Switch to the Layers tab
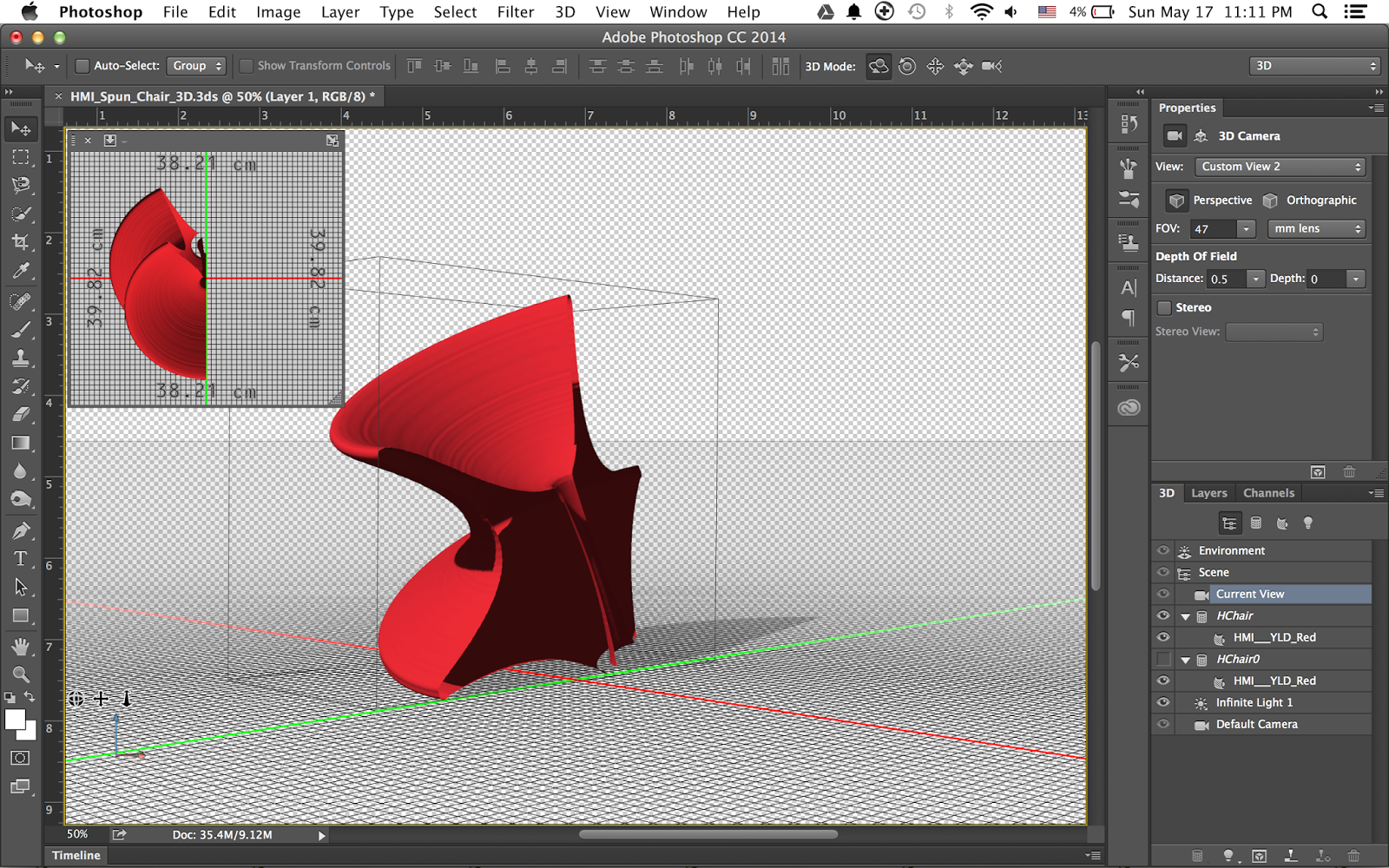 point(1208,493)
